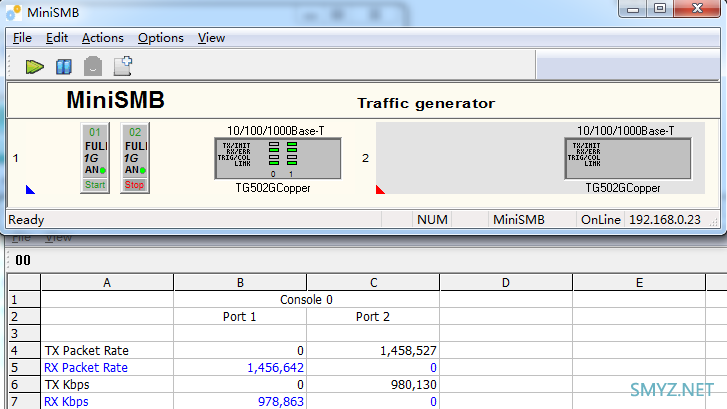Click OnLine status indicator
Image resolution: width=727 pixels, height=409 pixels.
pyautogui.click(x=600, y=219)
